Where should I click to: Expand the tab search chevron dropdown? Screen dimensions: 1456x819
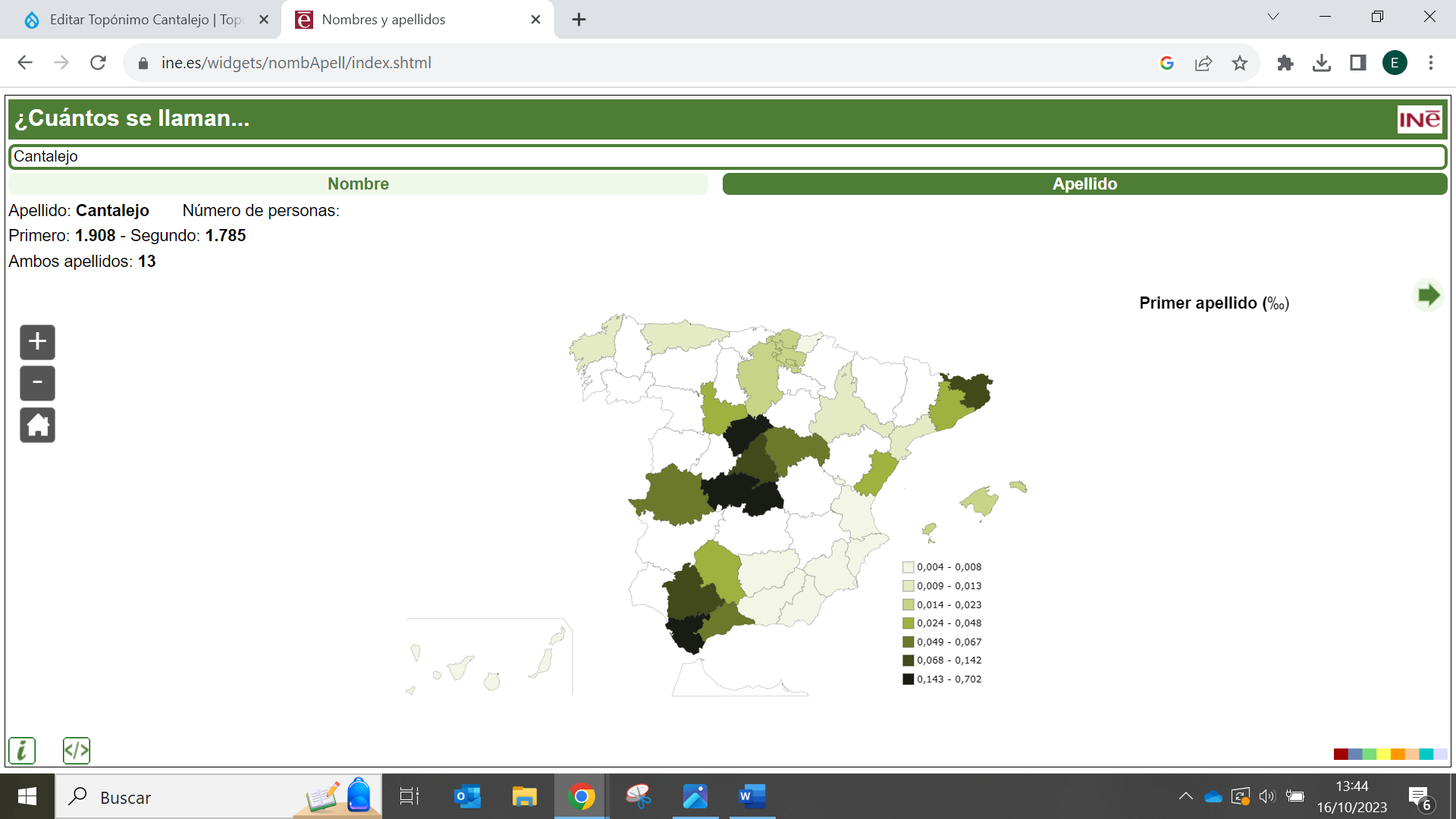coord(1273,17)
